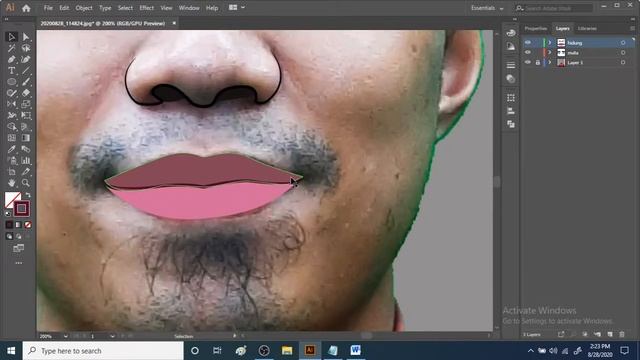Viewport: 640px width, 360px height.
Task: Switch to the Libraries tab
Action: [587, 29]
